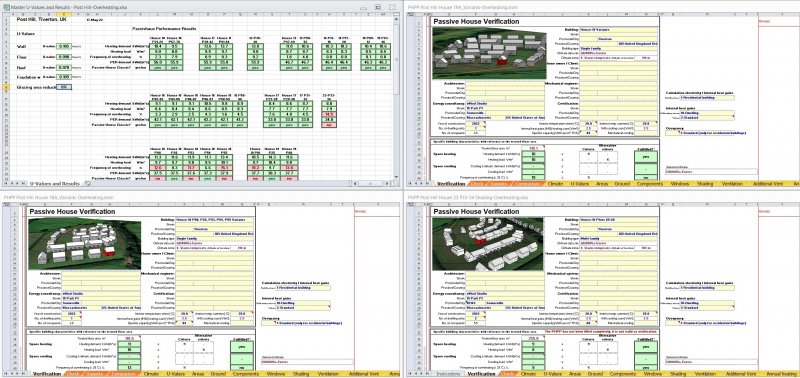Click site model image in bottom-right PHPP window
The height and width of the screenshot is (378, 800).
coord(488,244)
